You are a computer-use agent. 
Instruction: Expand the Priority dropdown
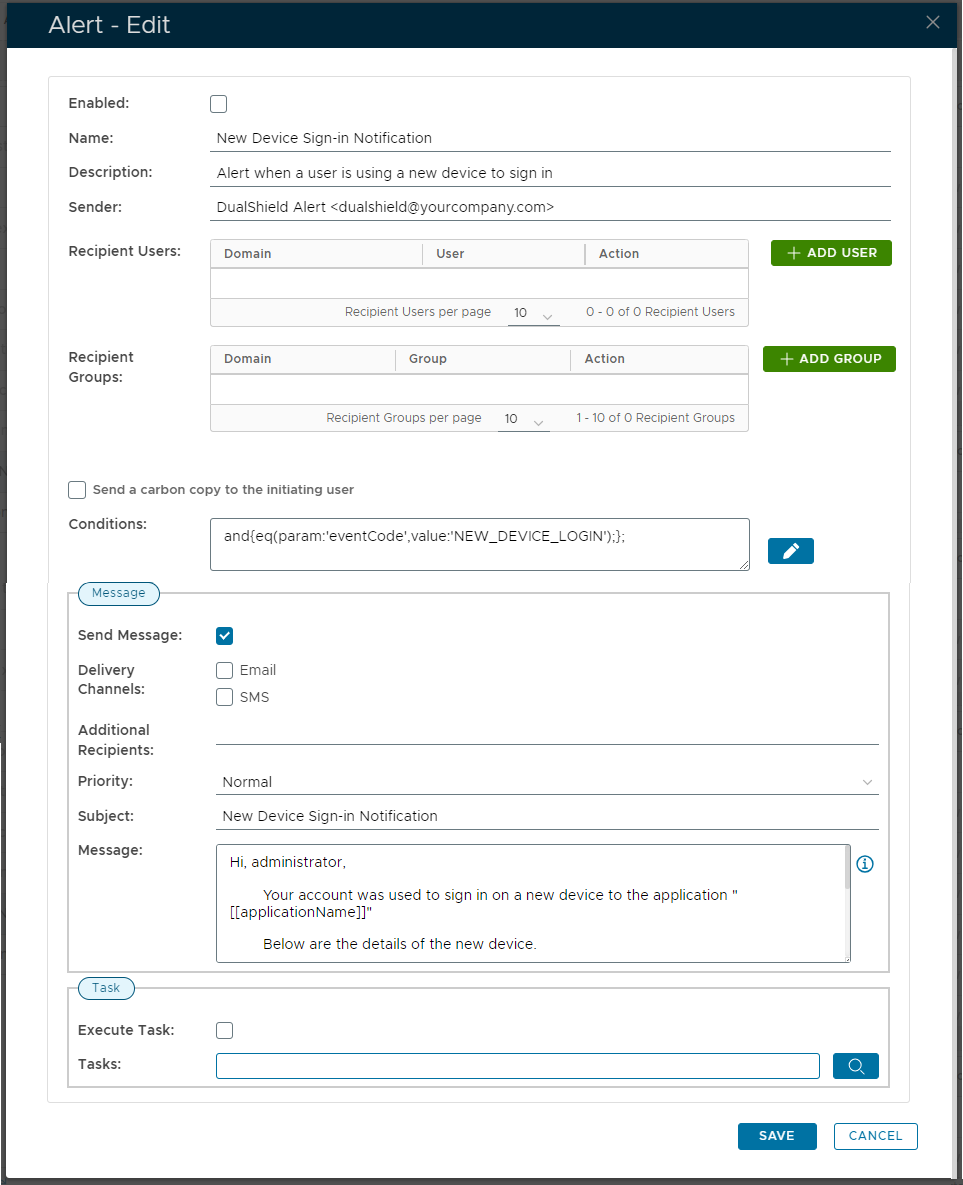pyautogui.click(x=547, y=782)
